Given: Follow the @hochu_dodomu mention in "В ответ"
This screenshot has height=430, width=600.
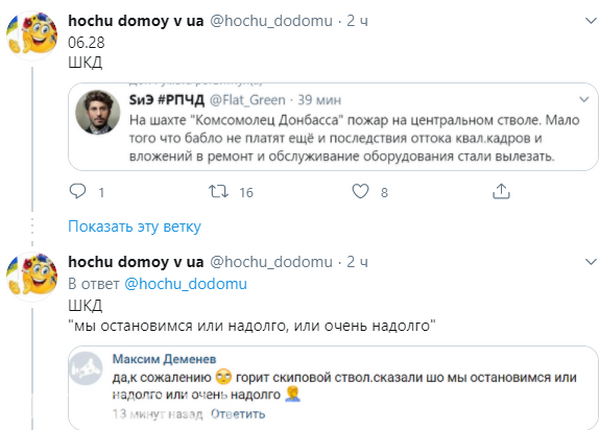Looking at the screenshot, I should pyautogui.click(x=185, y=283).
